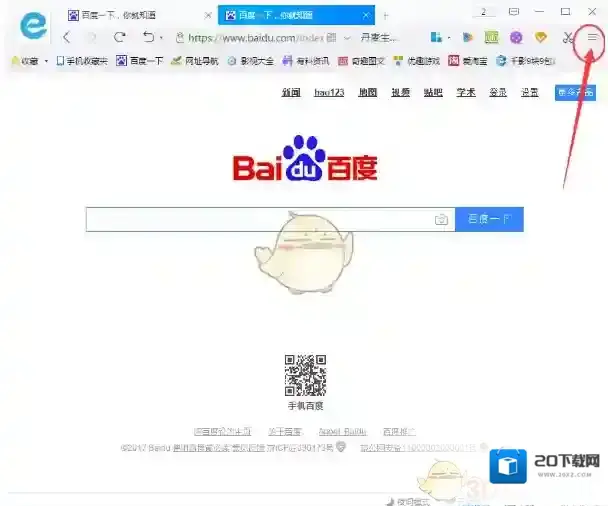Viewport: 608px width, 506px height.
Task: Click the 百度推广 footer link
Action: [x=399, y=431]
